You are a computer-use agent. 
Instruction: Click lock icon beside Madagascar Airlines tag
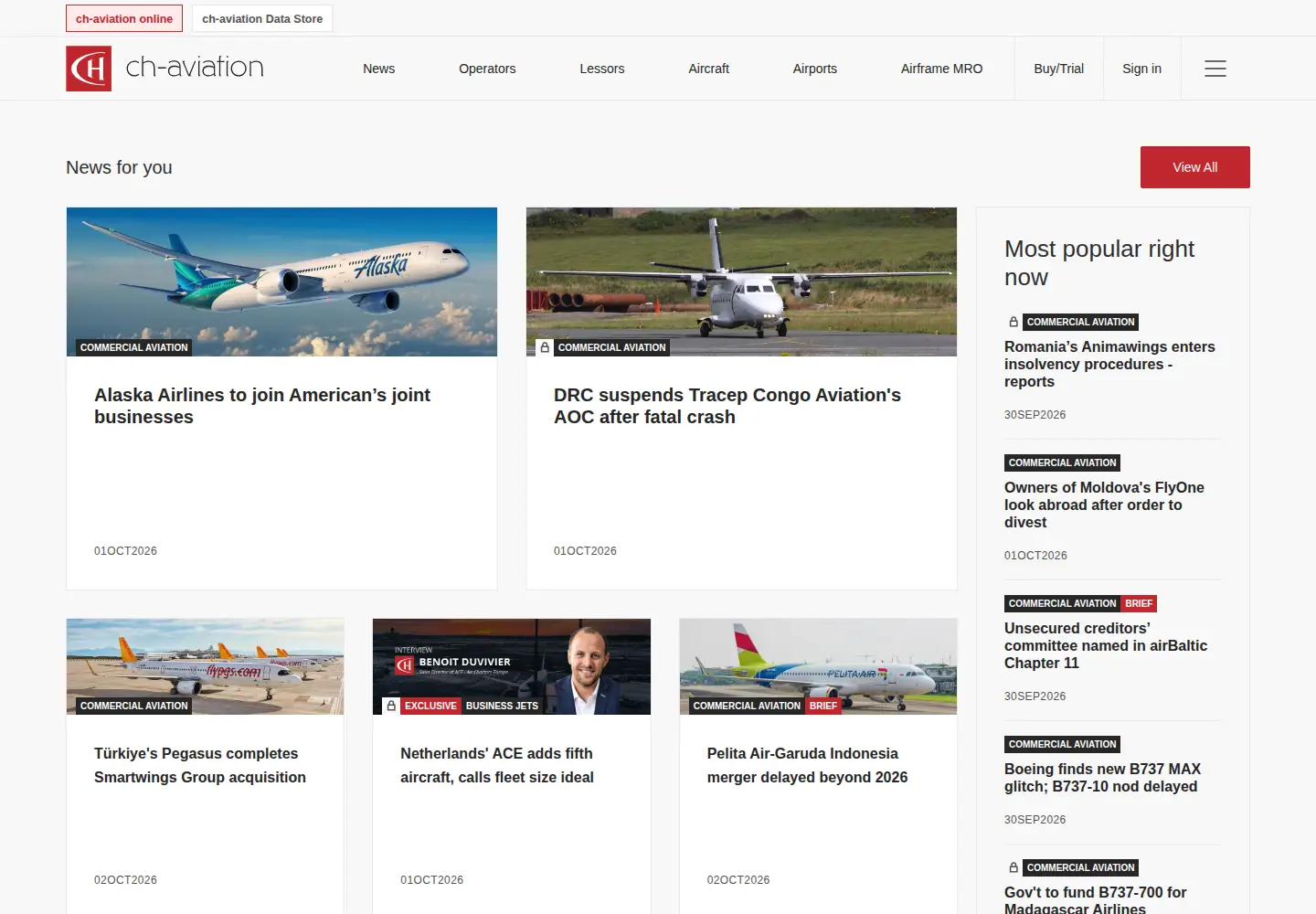(x=1014, y=867)
